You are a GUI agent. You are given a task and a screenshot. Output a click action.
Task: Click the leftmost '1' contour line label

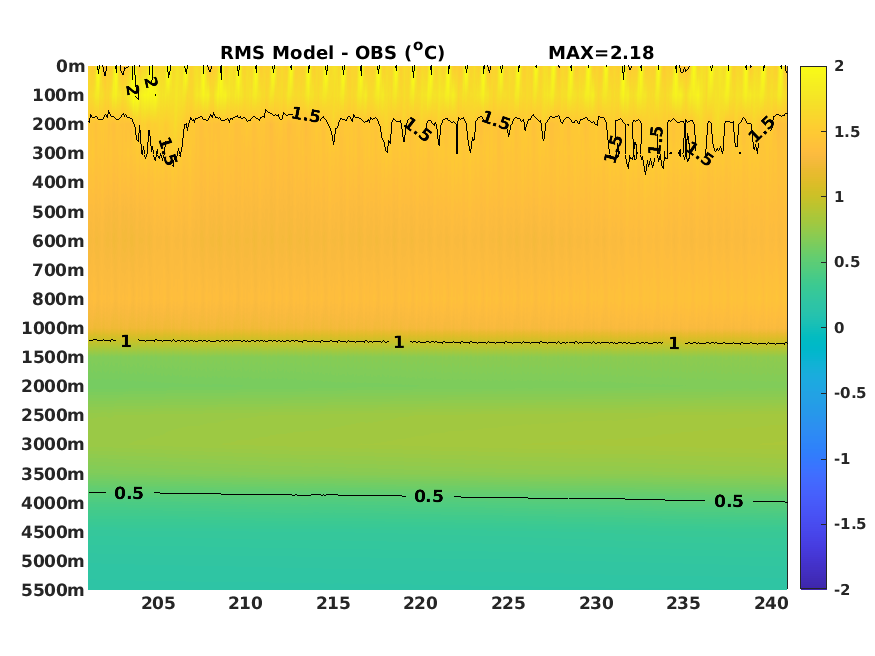tap(126, 341)
